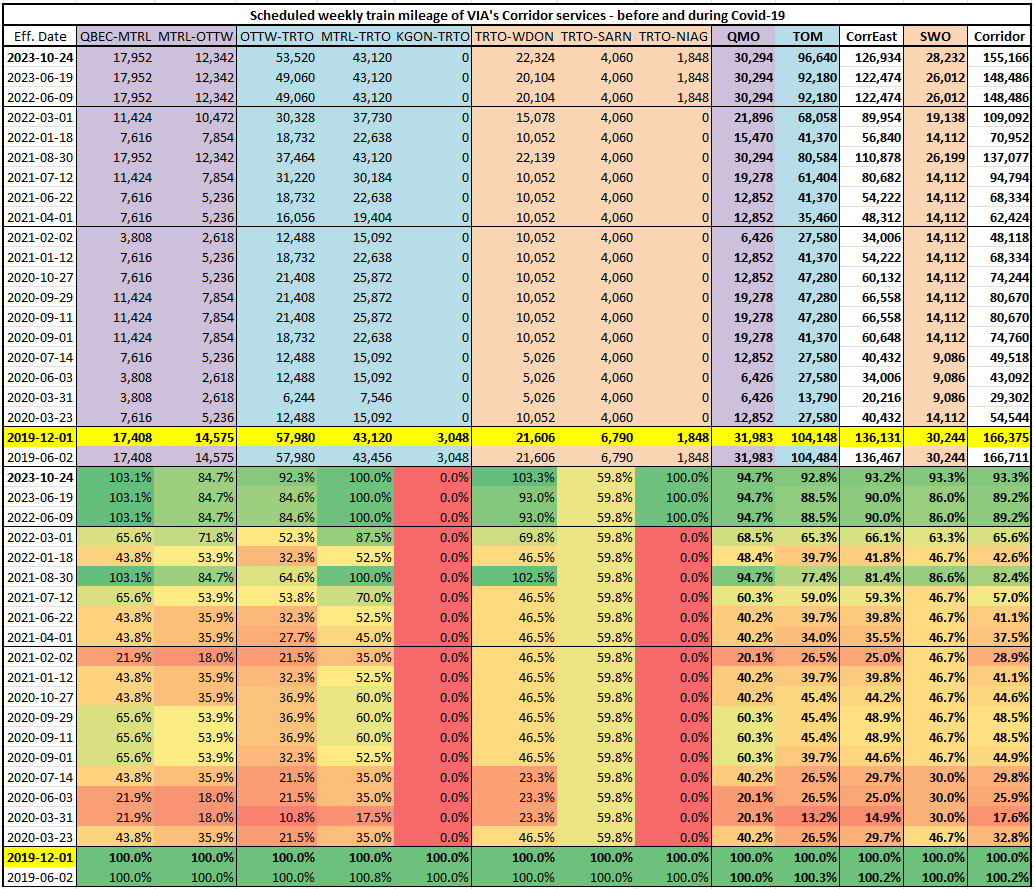Viewport: 1034px width, 889px height.
Task: Select the QBEC-MTRL column header
Action: tap(115, 36)
